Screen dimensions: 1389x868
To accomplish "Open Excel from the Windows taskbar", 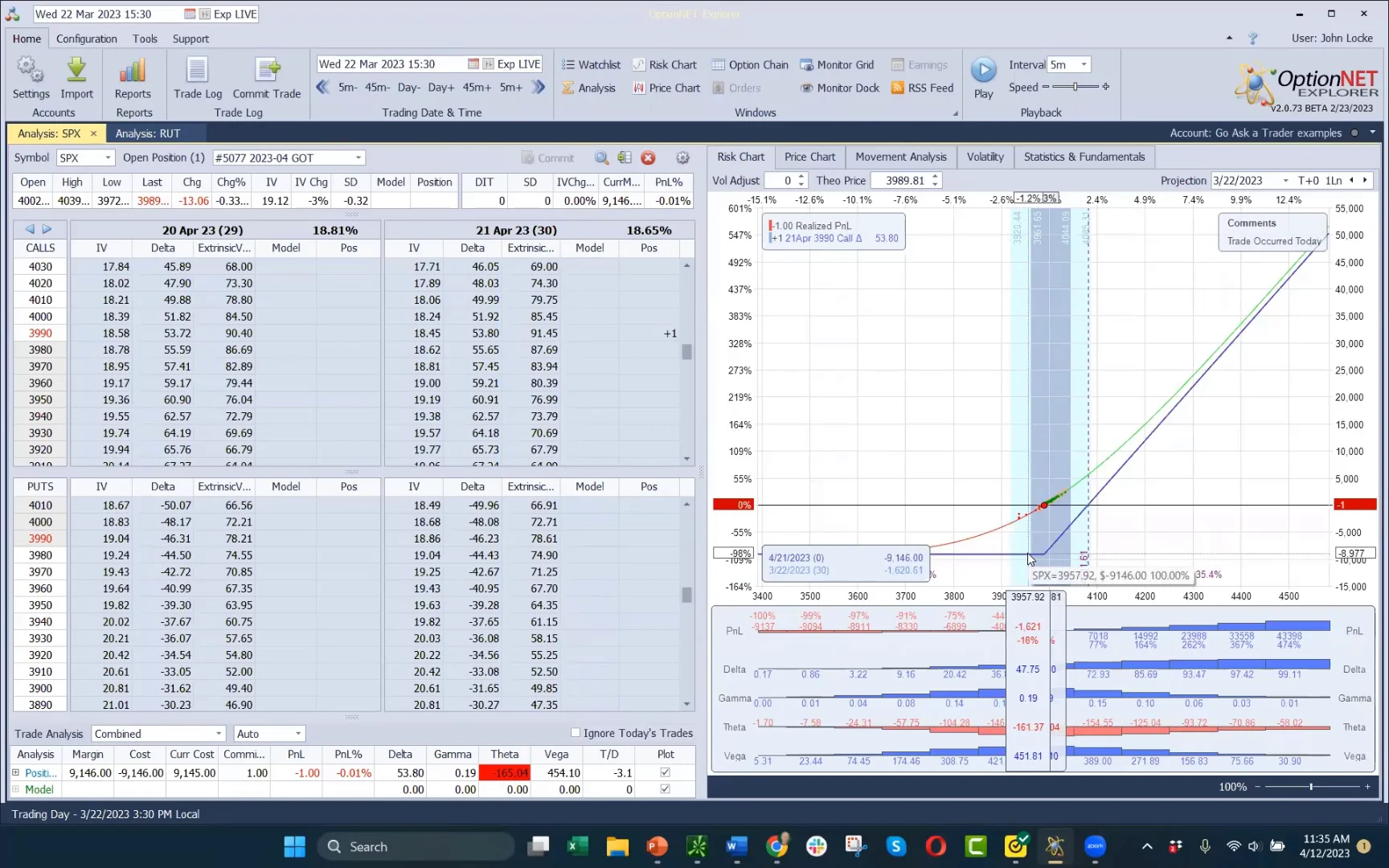I will click(x=577, y=846).
